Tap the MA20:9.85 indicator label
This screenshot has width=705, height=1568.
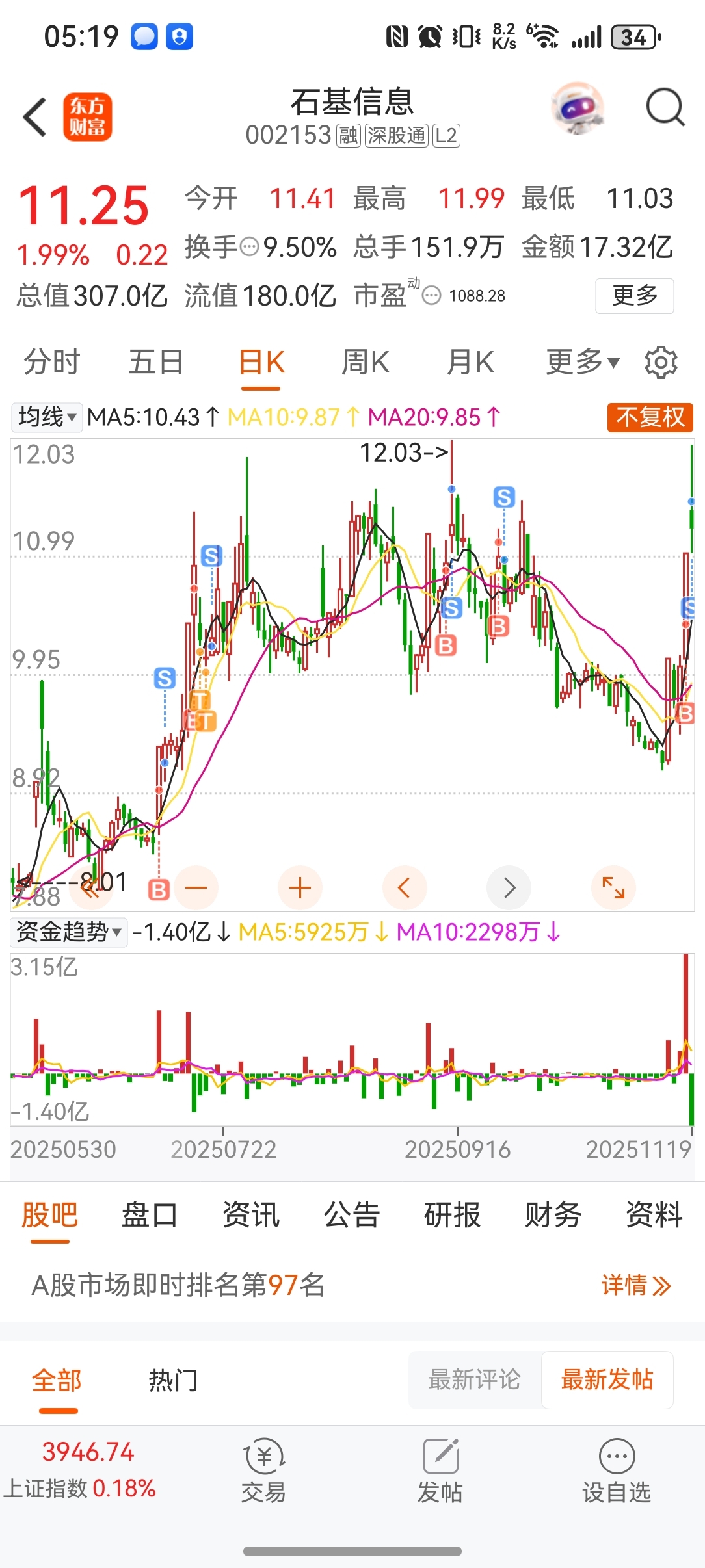click(x=434, y=417)
